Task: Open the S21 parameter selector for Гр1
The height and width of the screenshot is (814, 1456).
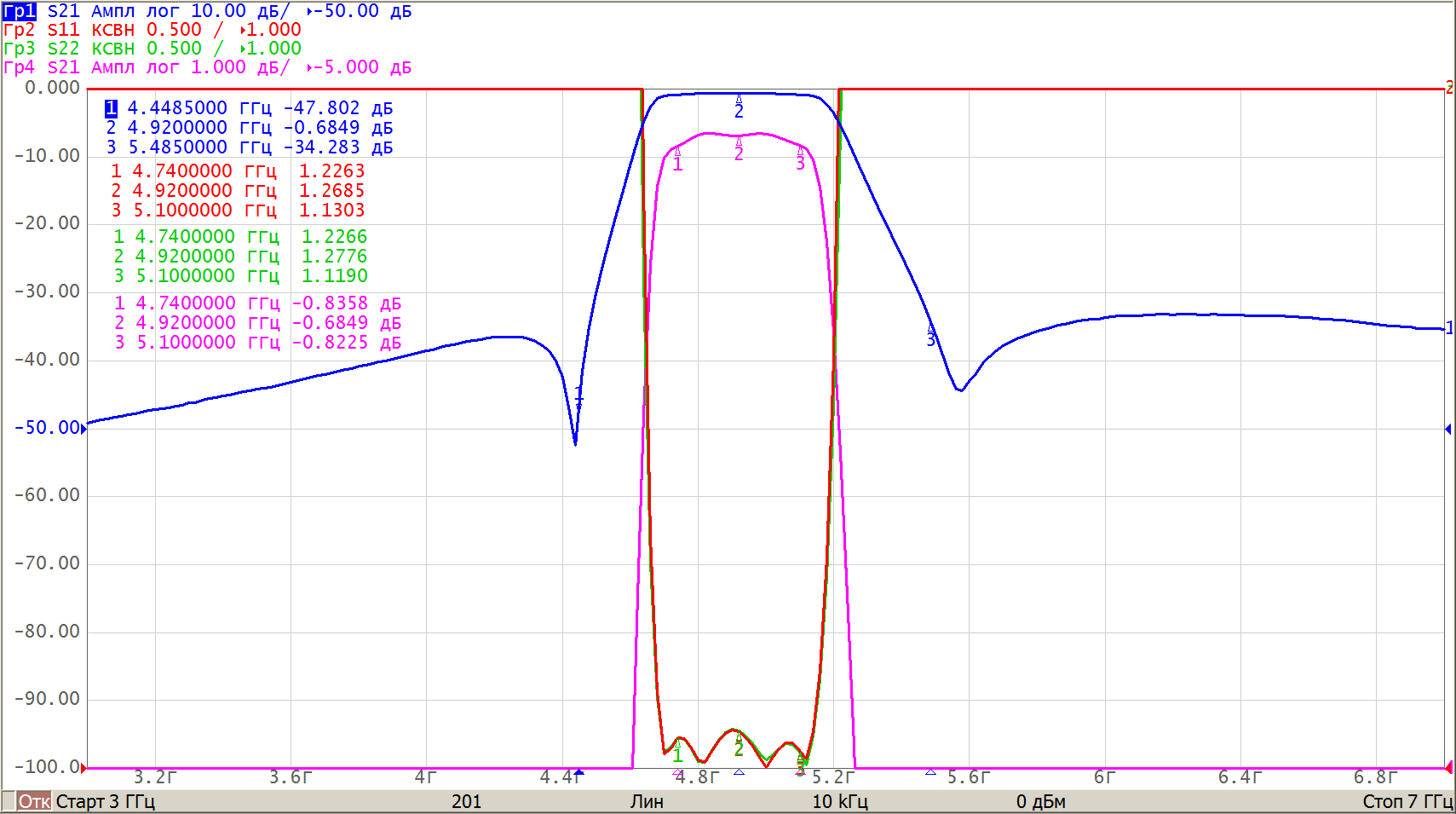Action: [x=63, y=11]
